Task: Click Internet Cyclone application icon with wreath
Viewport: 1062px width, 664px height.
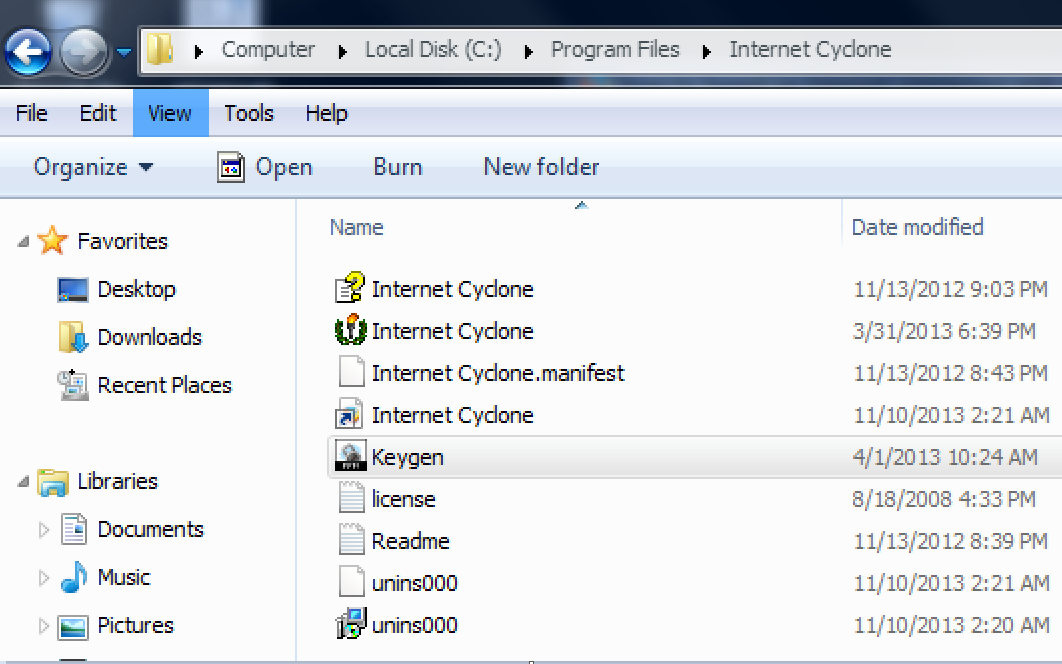Action: click(x=350, y=330)
